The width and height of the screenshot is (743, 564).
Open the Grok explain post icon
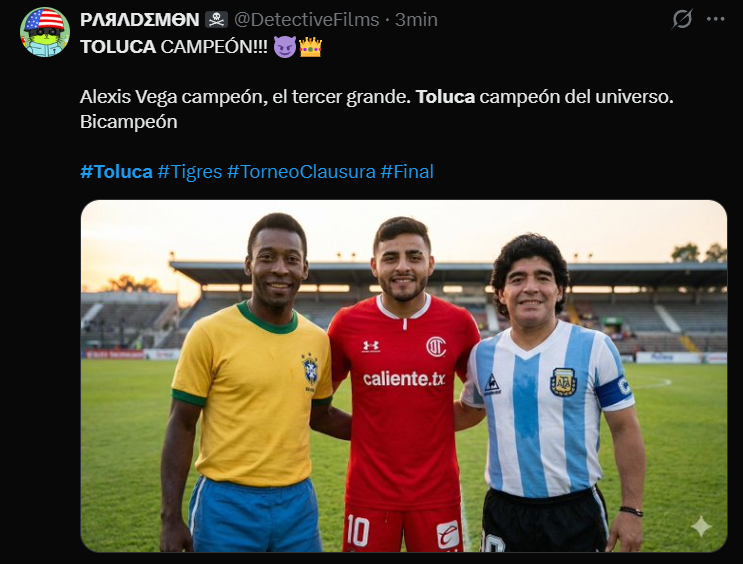[x=682, y=19]
